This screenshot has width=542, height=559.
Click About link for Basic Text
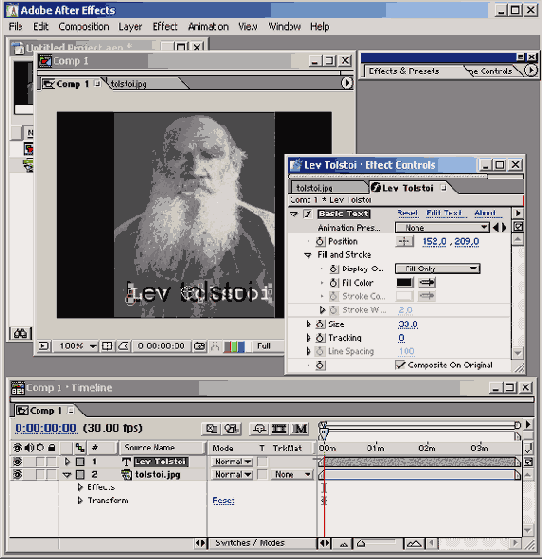[487, 213]
